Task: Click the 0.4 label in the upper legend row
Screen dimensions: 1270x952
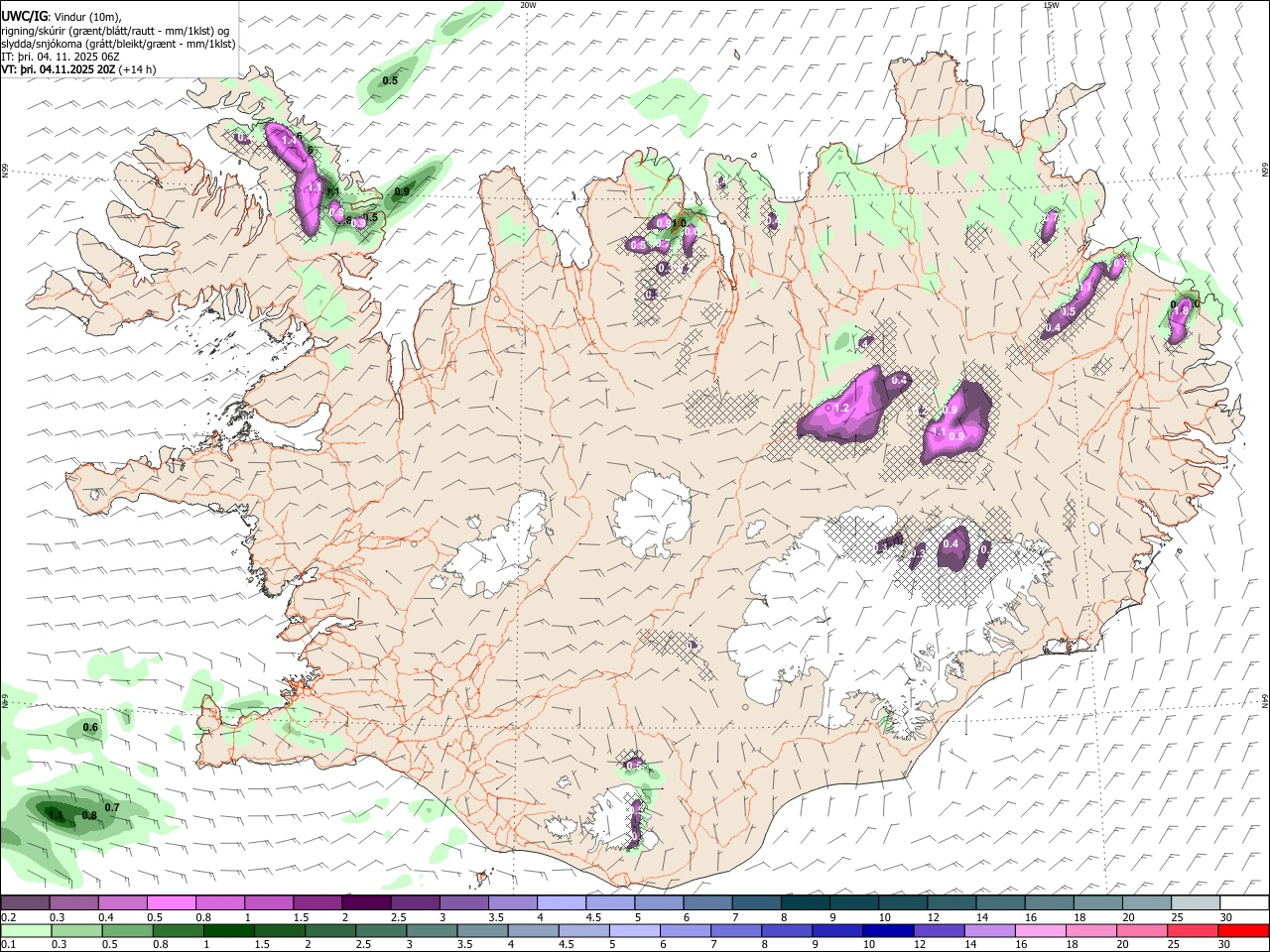Action: click(106, 917)
